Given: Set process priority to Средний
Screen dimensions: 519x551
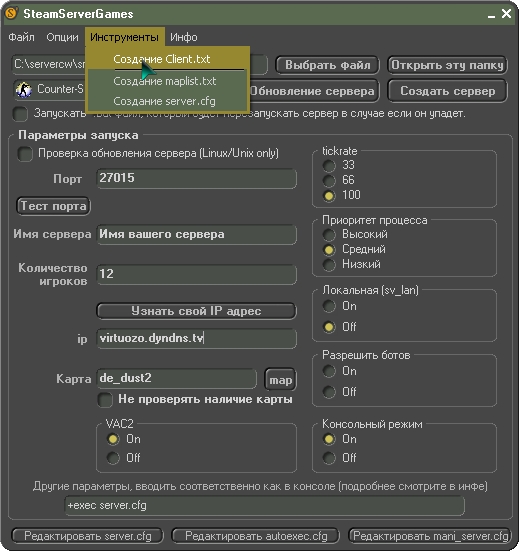Looking at the screenshot, I should click(329, 250).
